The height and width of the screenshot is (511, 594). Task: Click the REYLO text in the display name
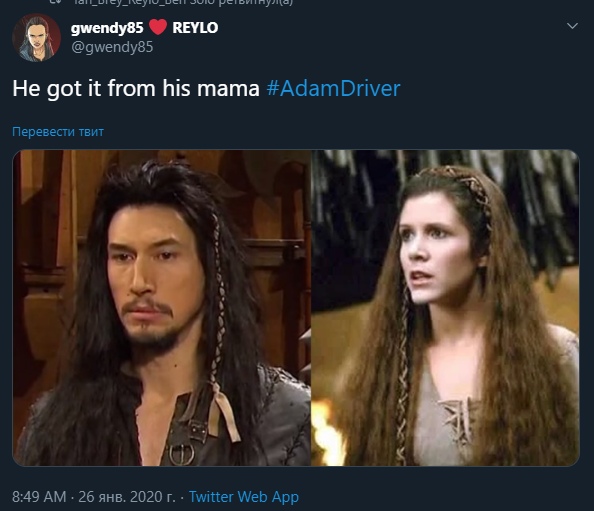(x=195, y=28)
